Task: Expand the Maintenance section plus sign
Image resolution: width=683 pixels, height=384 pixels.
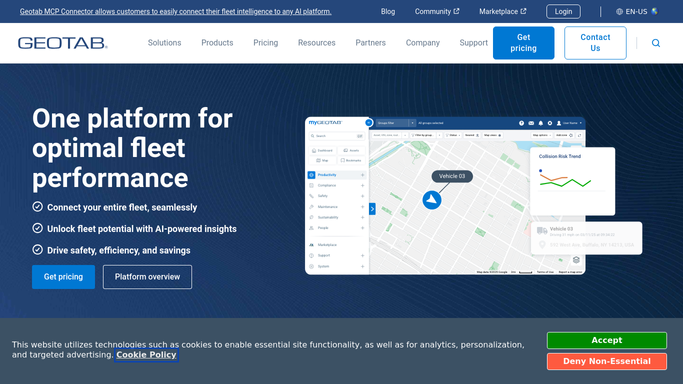Action: [x=362, y=207]
